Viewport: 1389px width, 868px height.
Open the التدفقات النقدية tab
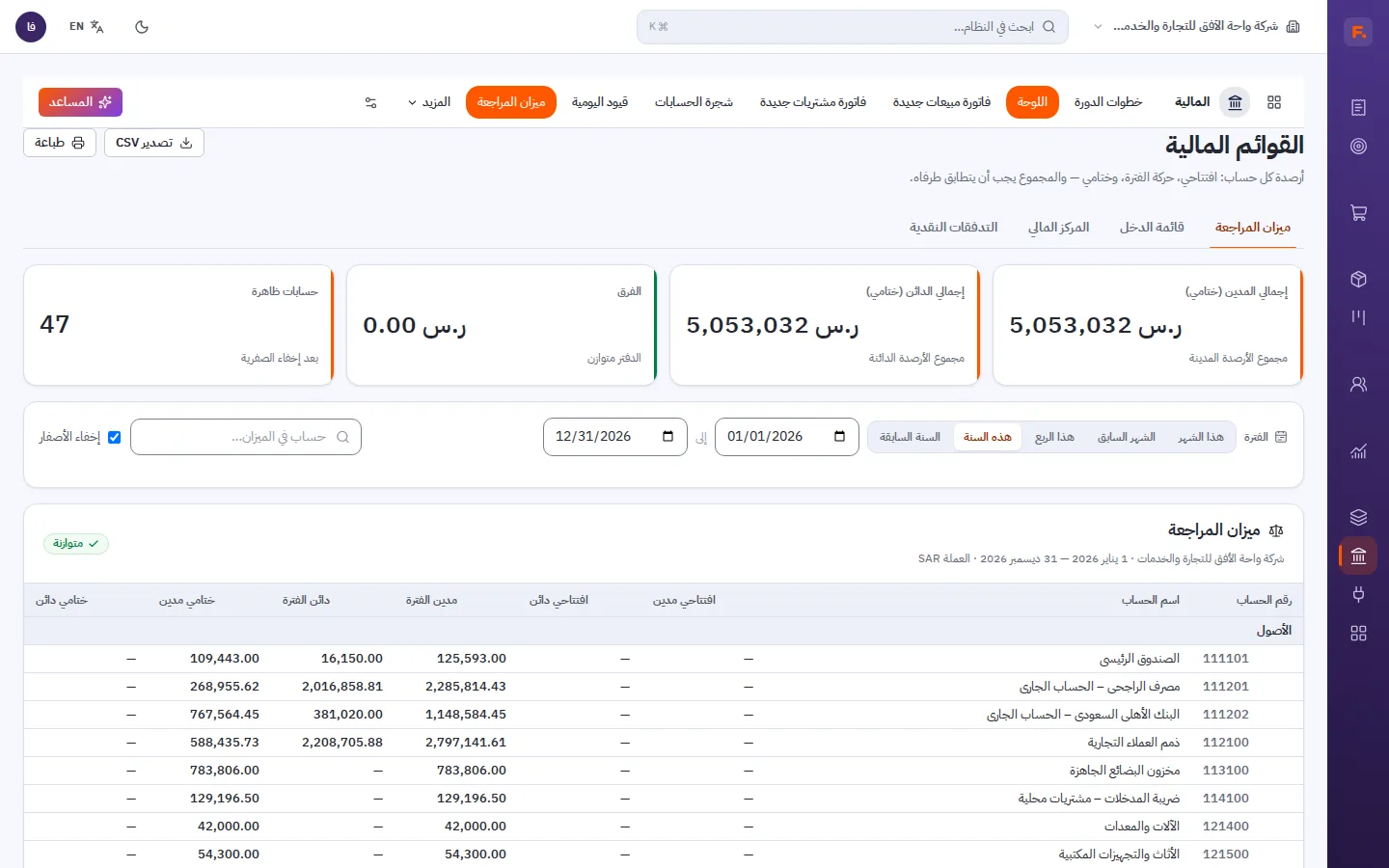pyautogui.click(x=953, y=228)
